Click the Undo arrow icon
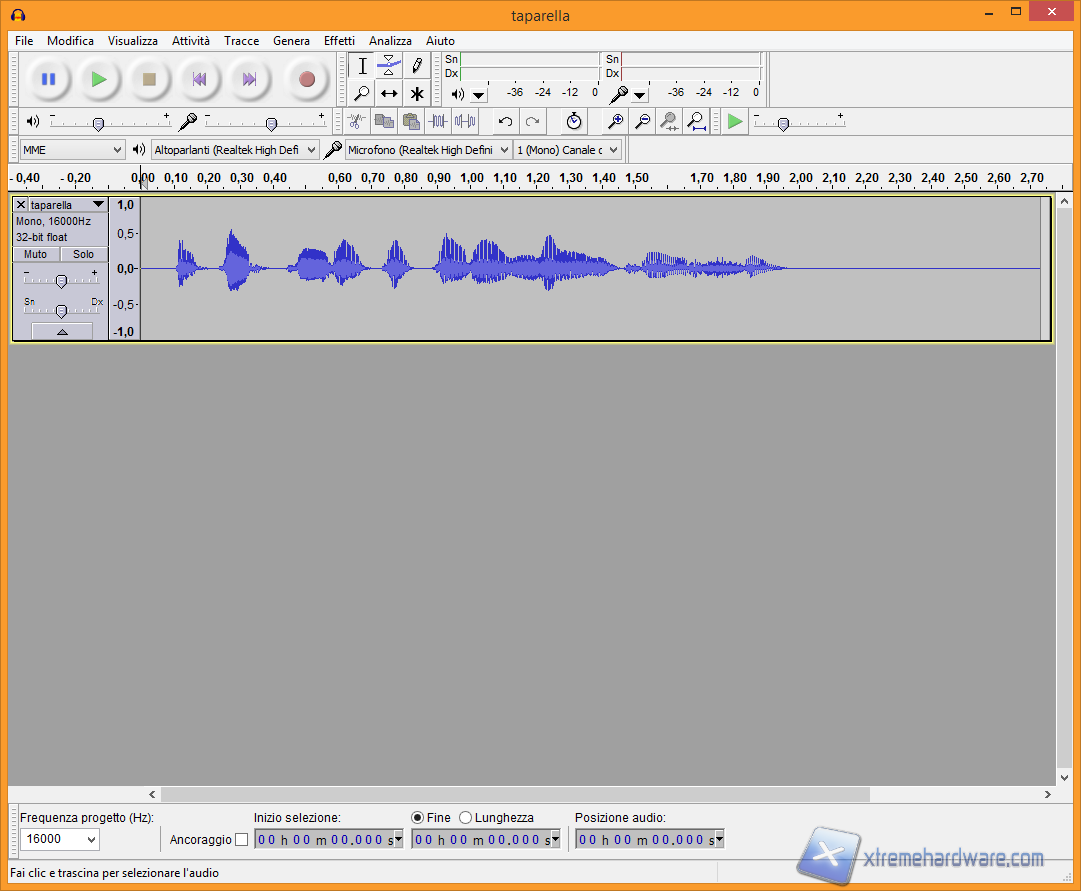The width and height of the screenshot is (1081, 891). pyautogui.click(x=505, y=121)
